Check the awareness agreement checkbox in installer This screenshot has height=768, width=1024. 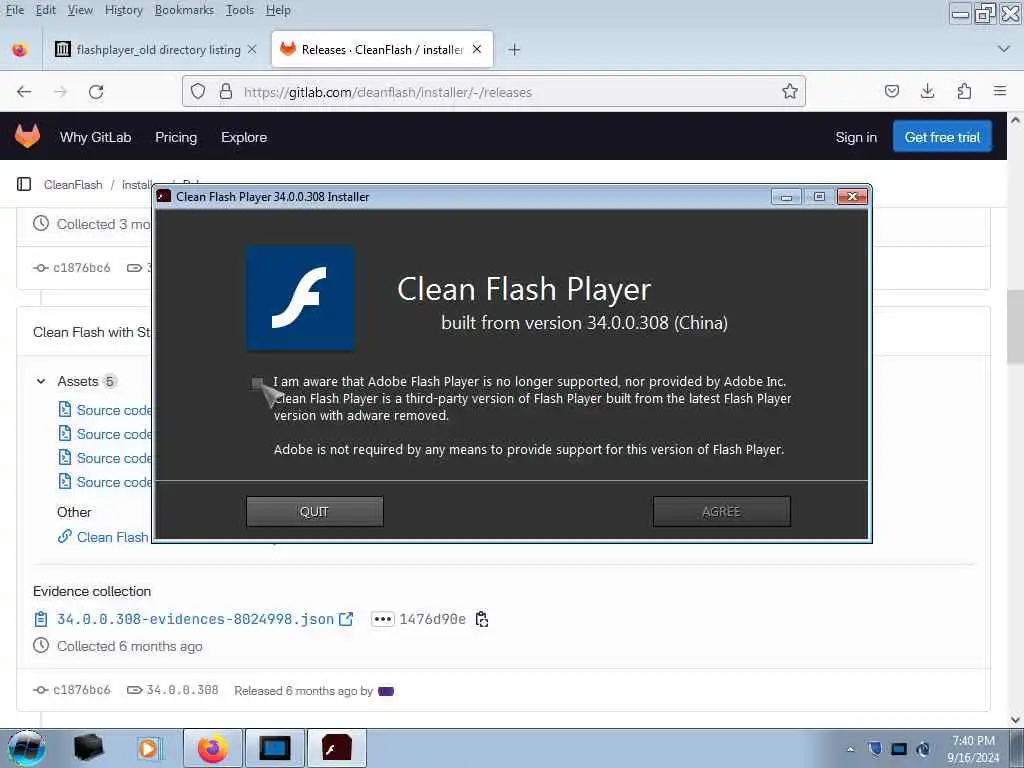(257, 383)
